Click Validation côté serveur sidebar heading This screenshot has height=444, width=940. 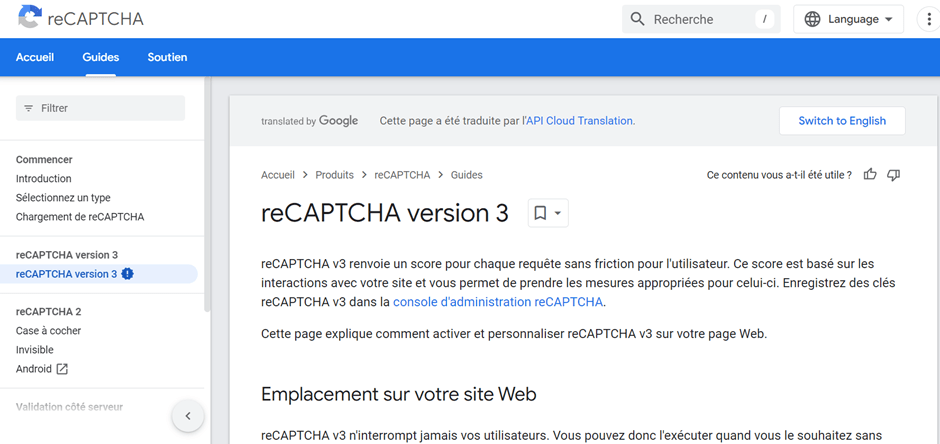point(69,407)
